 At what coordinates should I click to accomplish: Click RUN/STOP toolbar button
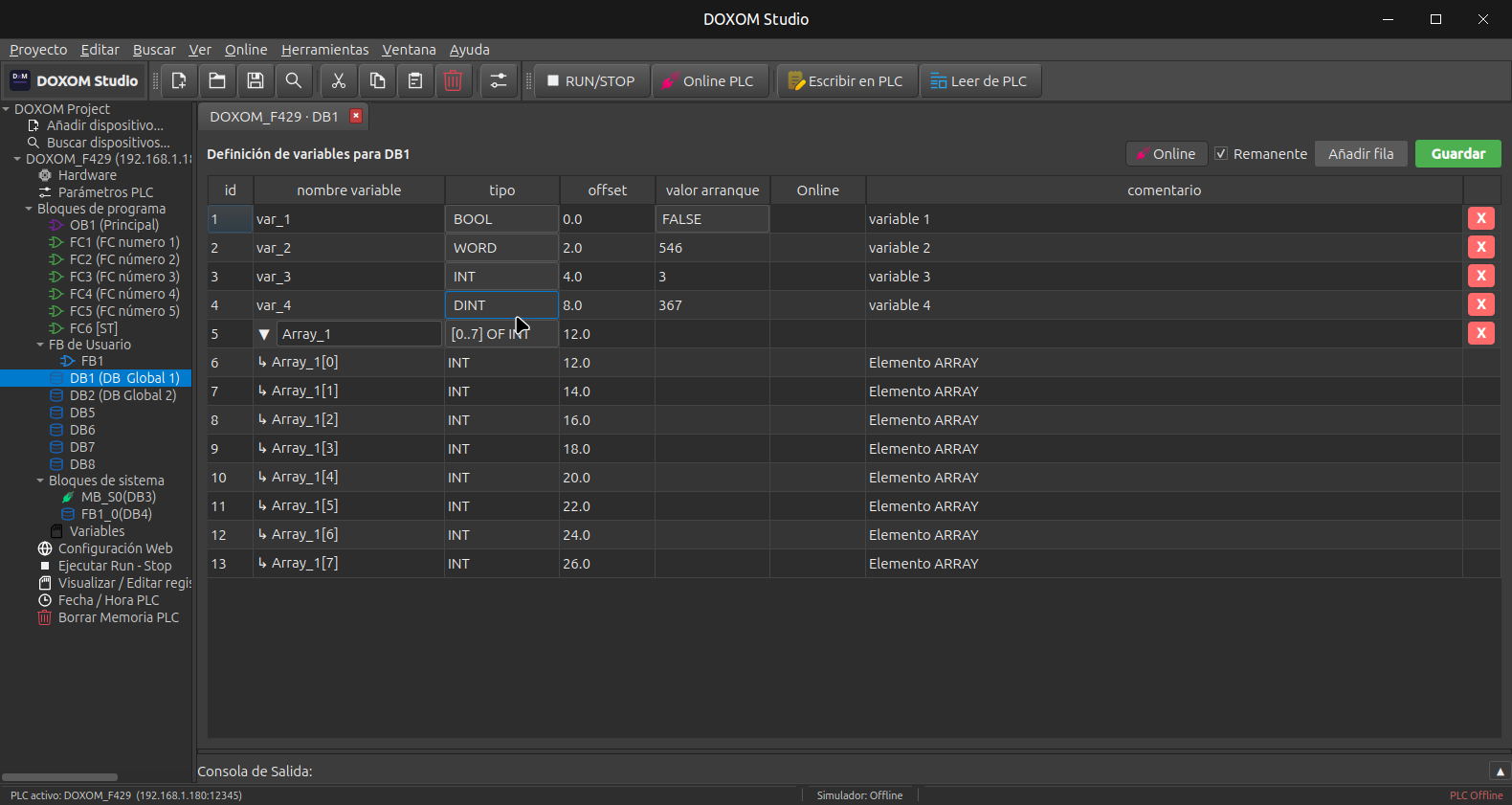[x=591, y=81]
